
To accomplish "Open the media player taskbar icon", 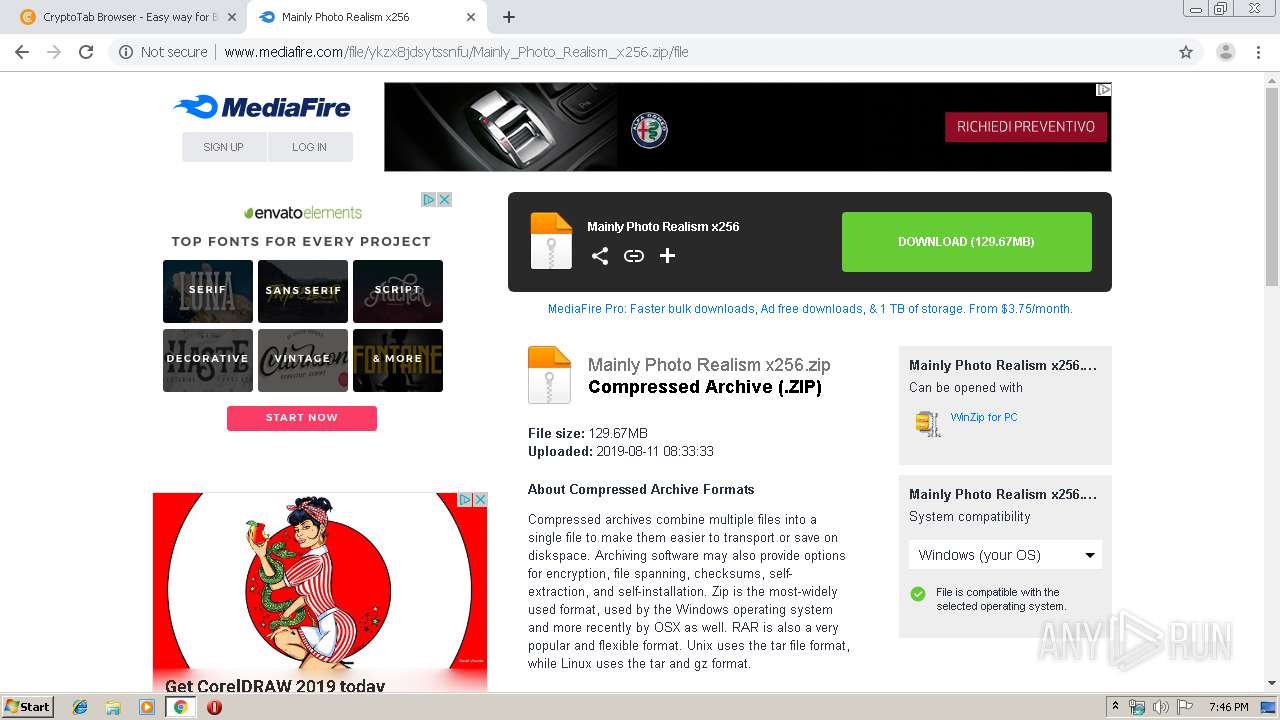I will pos(147,707).
